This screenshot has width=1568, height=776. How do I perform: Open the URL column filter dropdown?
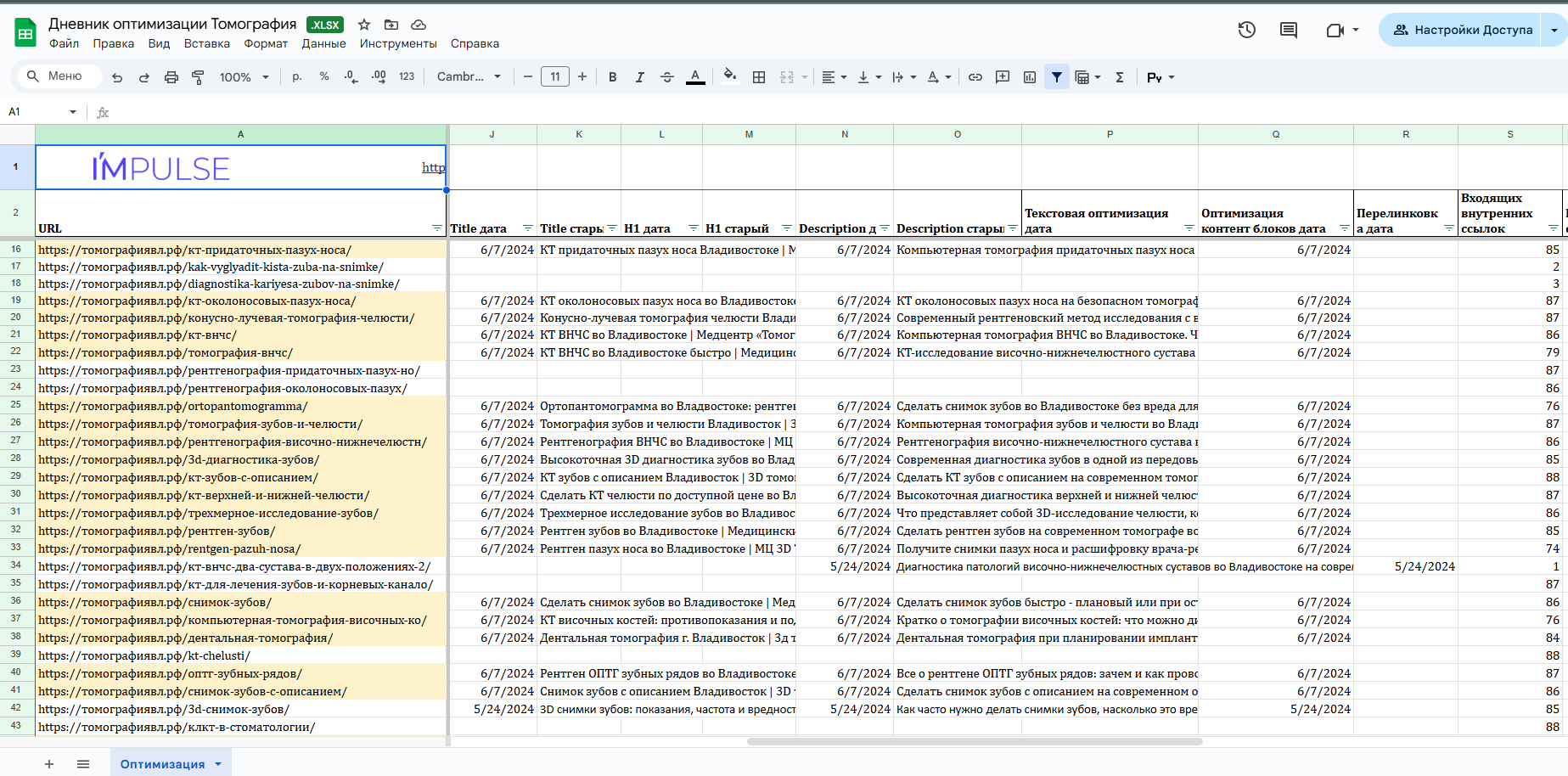pos(436,228)
